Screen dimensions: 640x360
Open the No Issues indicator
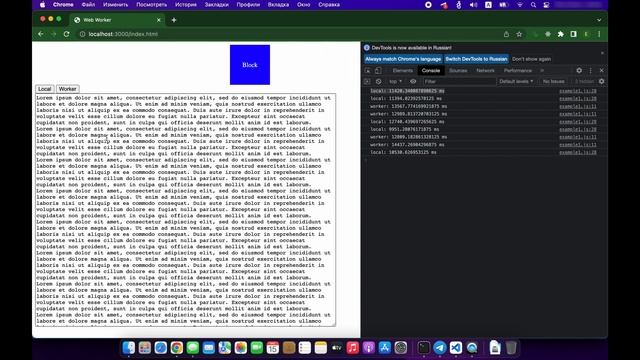point(553,82)
